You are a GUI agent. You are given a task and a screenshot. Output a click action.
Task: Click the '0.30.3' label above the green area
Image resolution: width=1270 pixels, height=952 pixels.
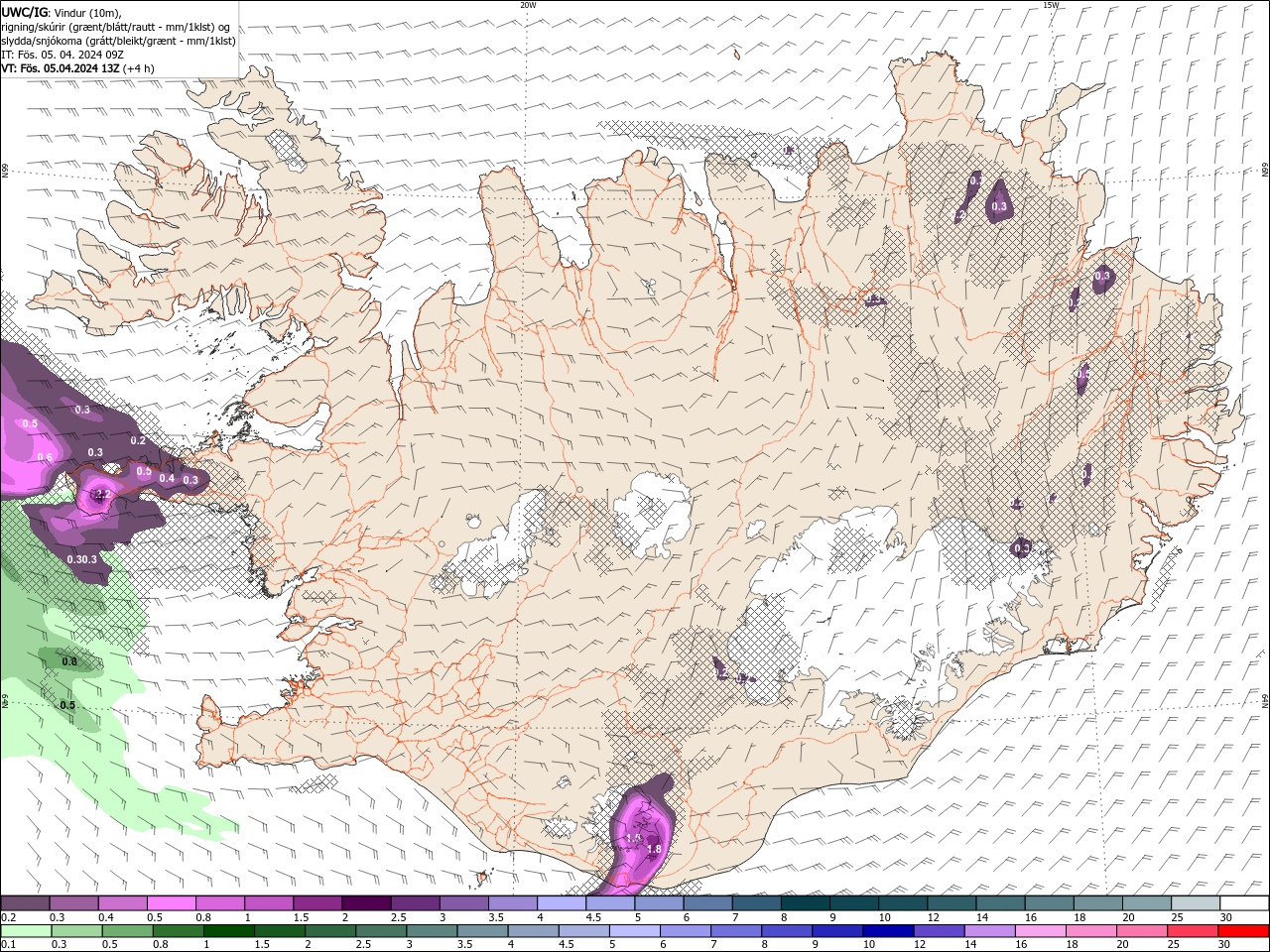(x=82, y=559)
